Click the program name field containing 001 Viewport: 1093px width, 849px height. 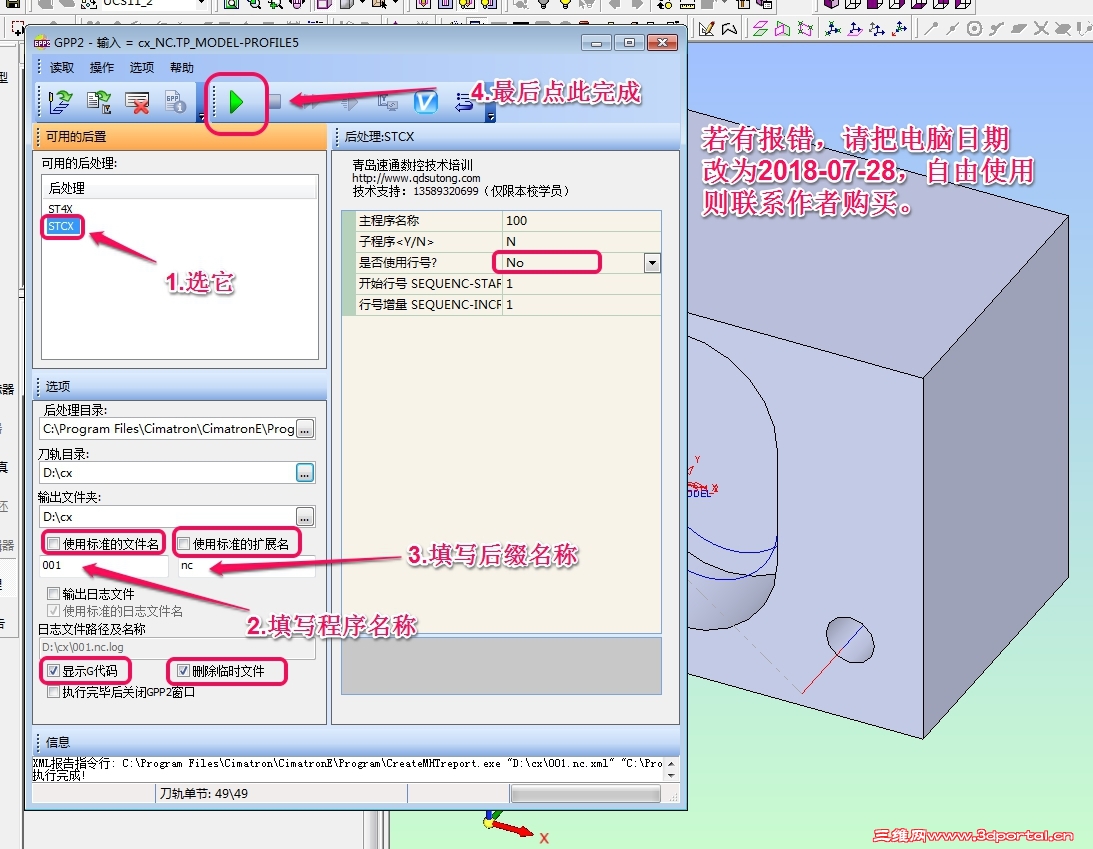tap(104, 565)
